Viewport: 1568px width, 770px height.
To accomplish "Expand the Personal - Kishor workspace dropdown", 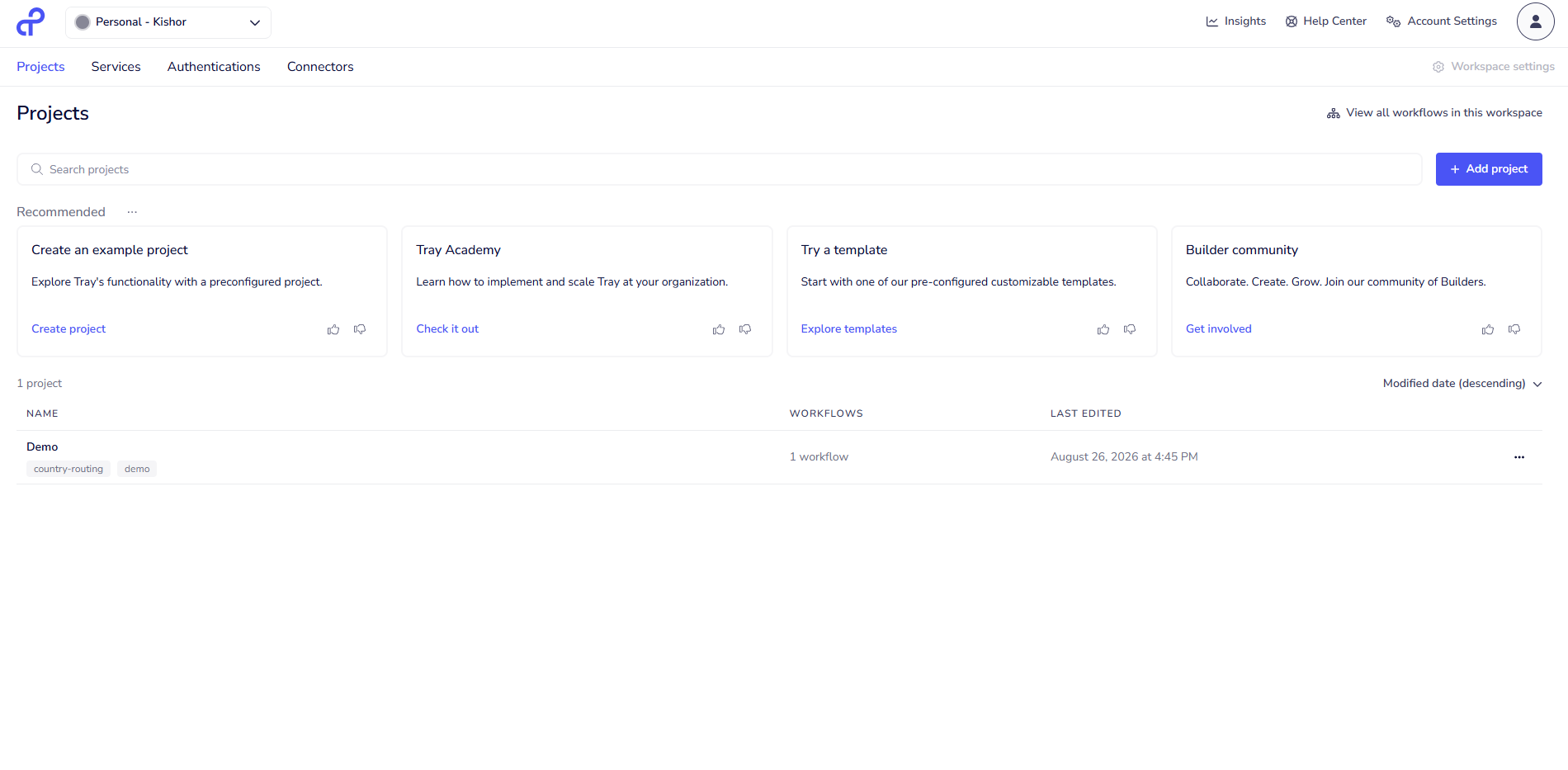I will tap(168, 22).
